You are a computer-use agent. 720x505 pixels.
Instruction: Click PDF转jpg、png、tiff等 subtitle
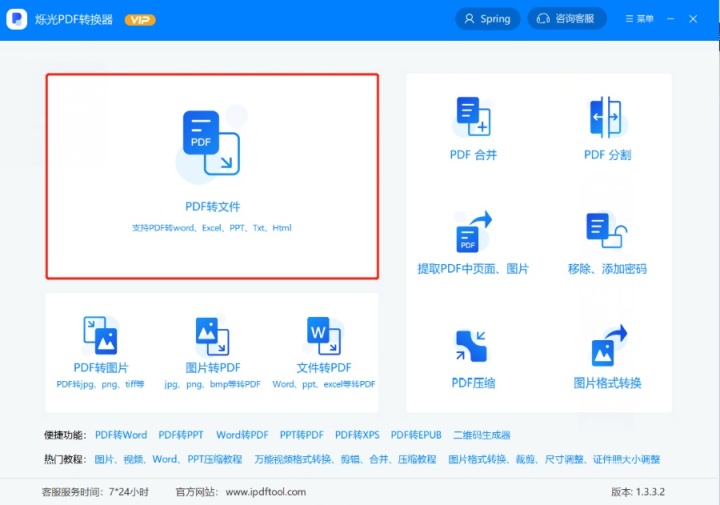(100, 384)
